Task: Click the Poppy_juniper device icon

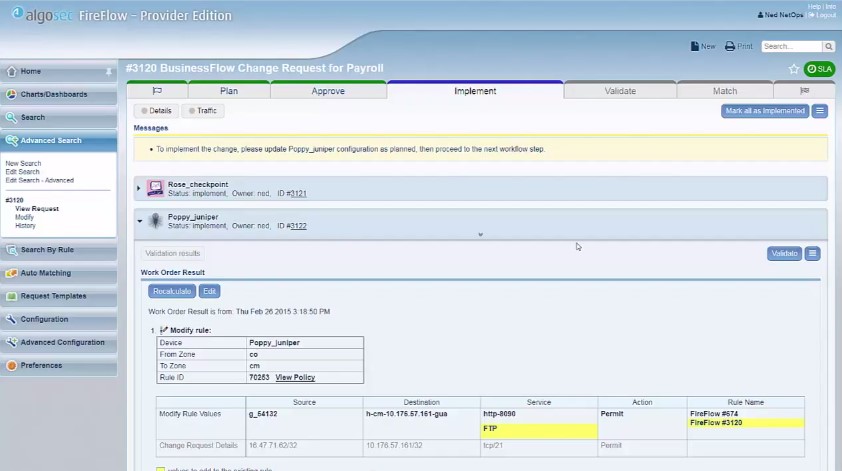Action: (x=155, y=221)
